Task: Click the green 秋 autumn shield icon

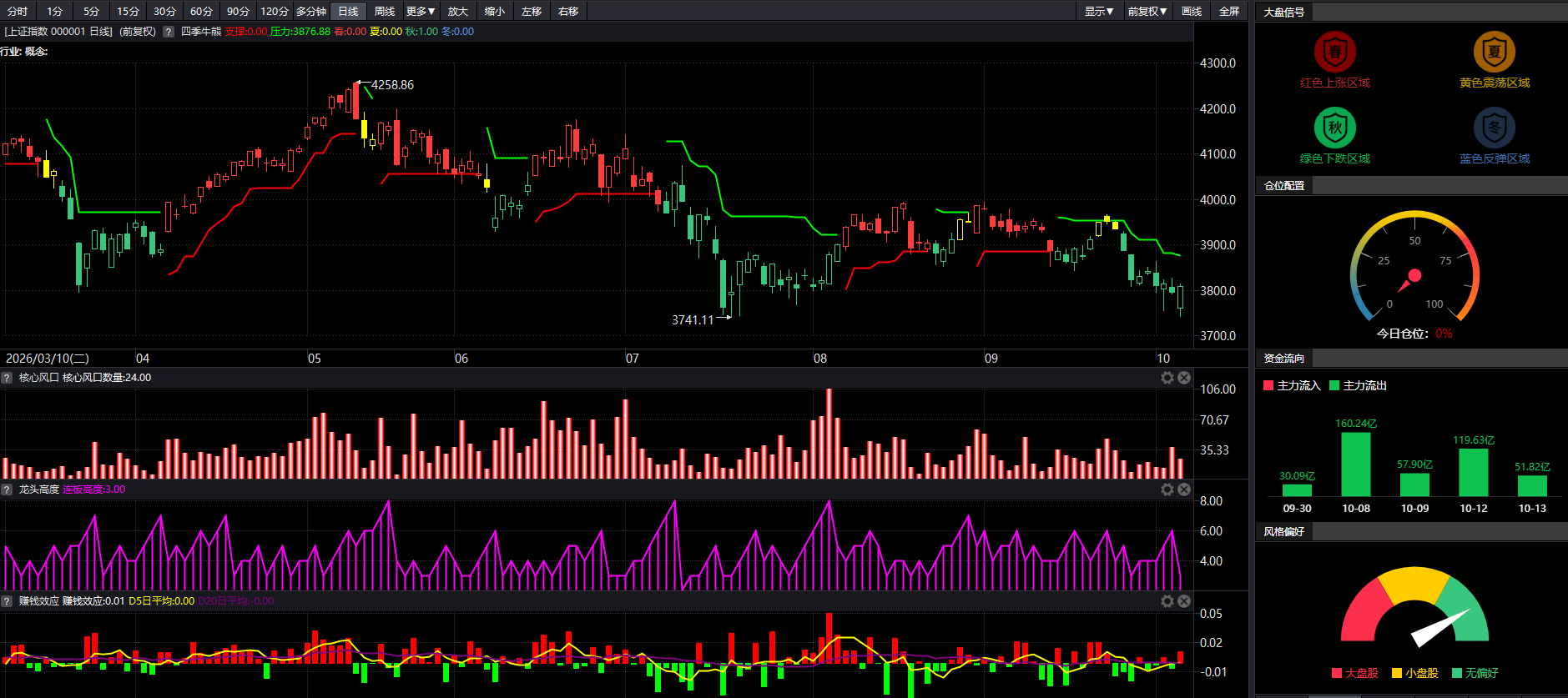Action: coord(1334,128)
